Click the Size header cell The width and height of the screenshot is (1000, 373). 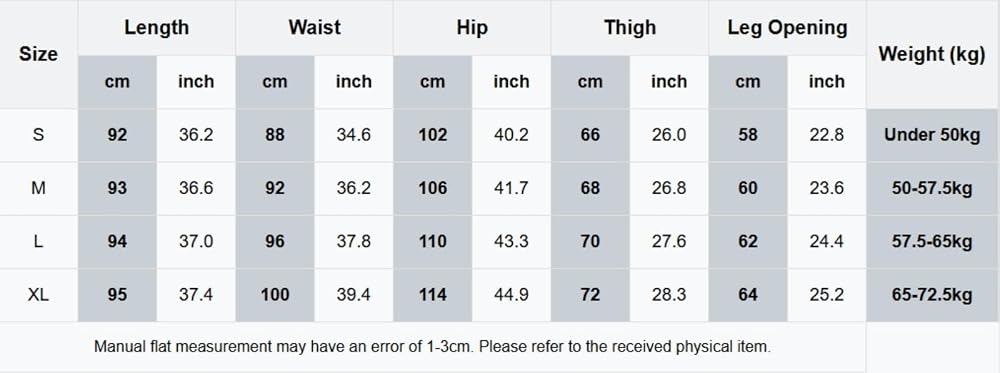coord(38,54)
